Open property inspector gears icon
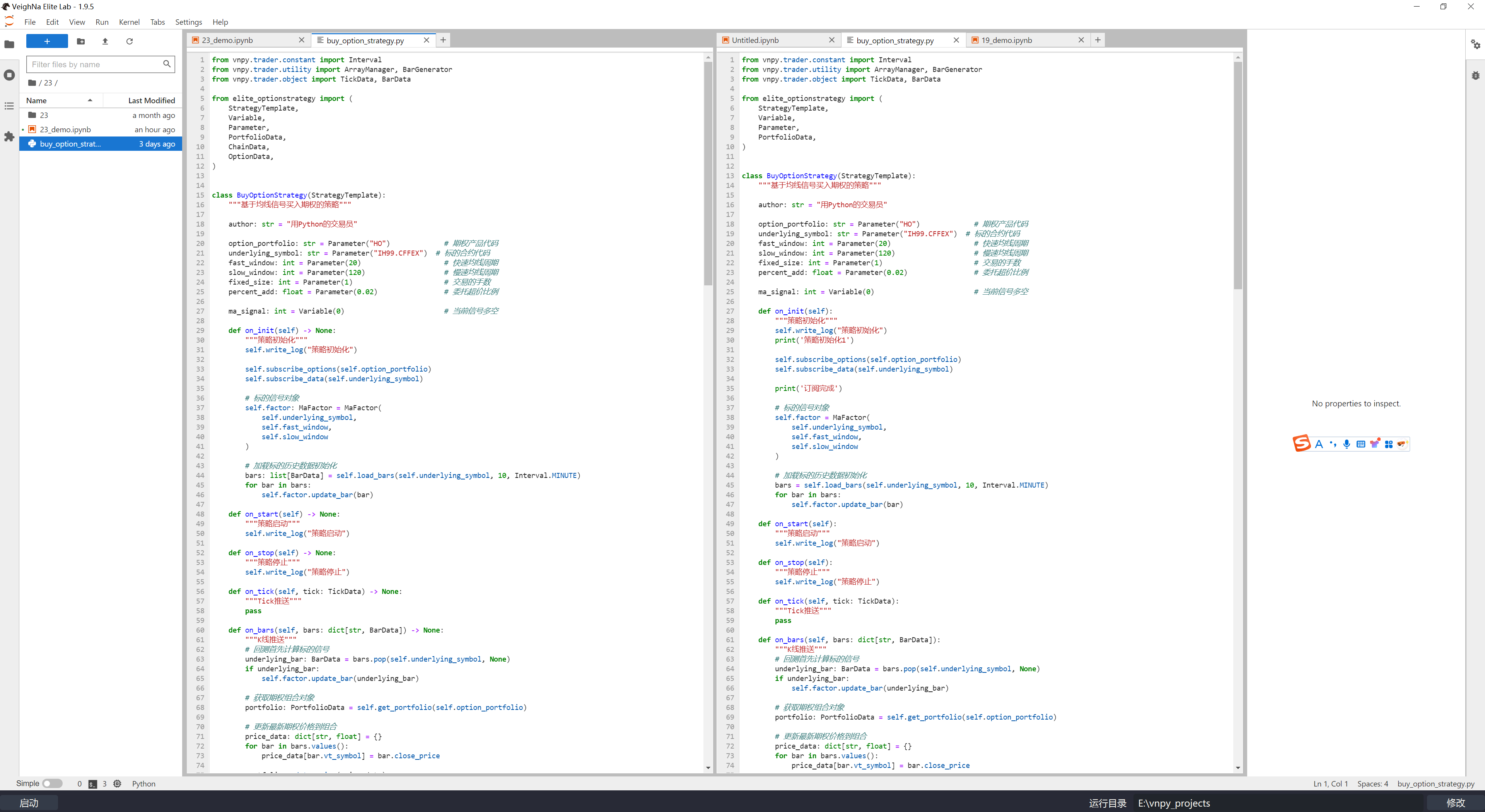 pyautogui.click(x=1475, y=44)
